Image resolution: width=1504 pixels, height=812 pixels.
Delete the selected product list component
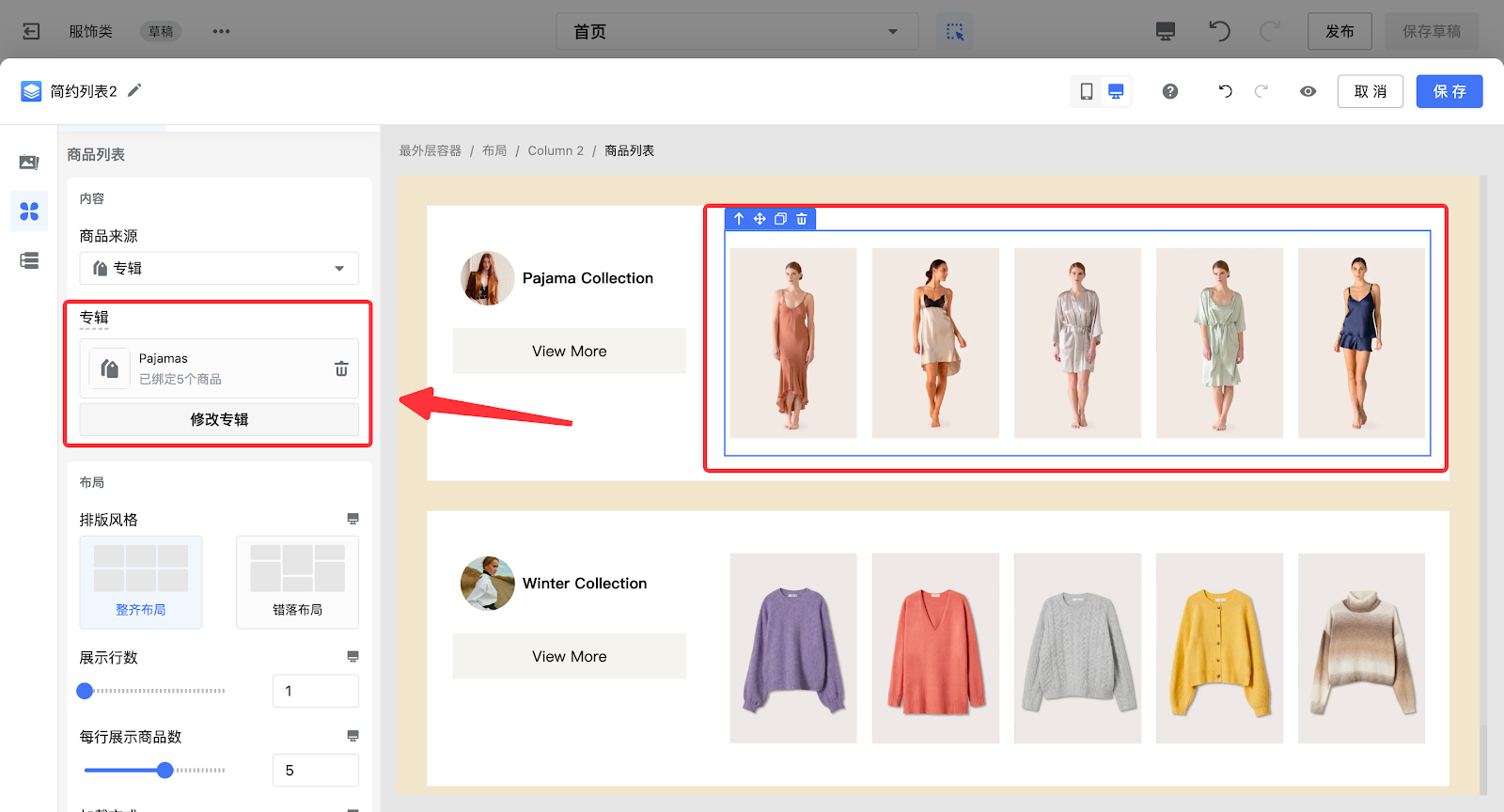coord(802,219)
